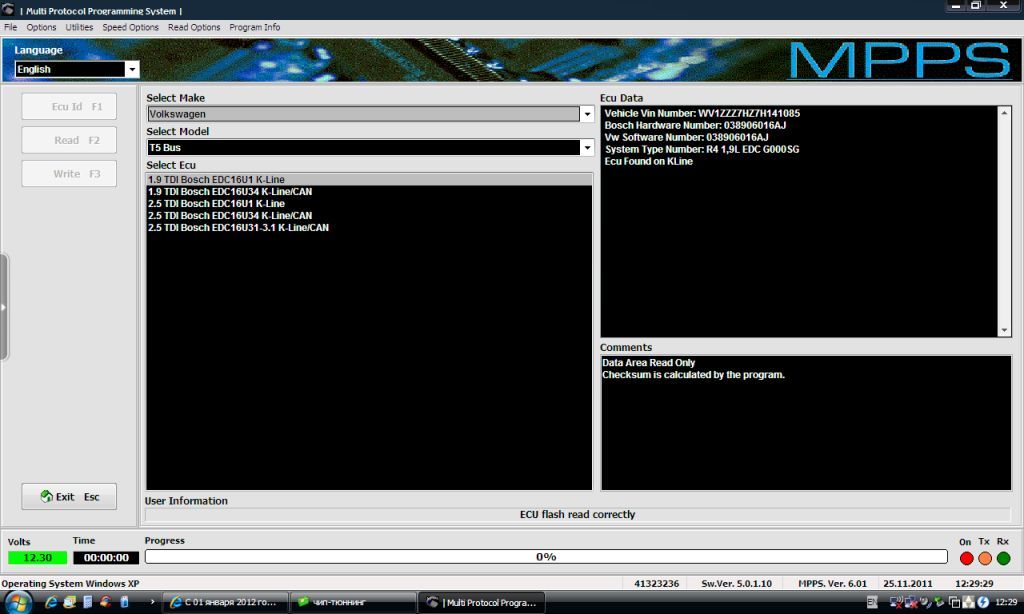The width and height of the screenshot is (1024, 614).
Task: Expand the side panel handle on left edge
Action: point(3,307)
